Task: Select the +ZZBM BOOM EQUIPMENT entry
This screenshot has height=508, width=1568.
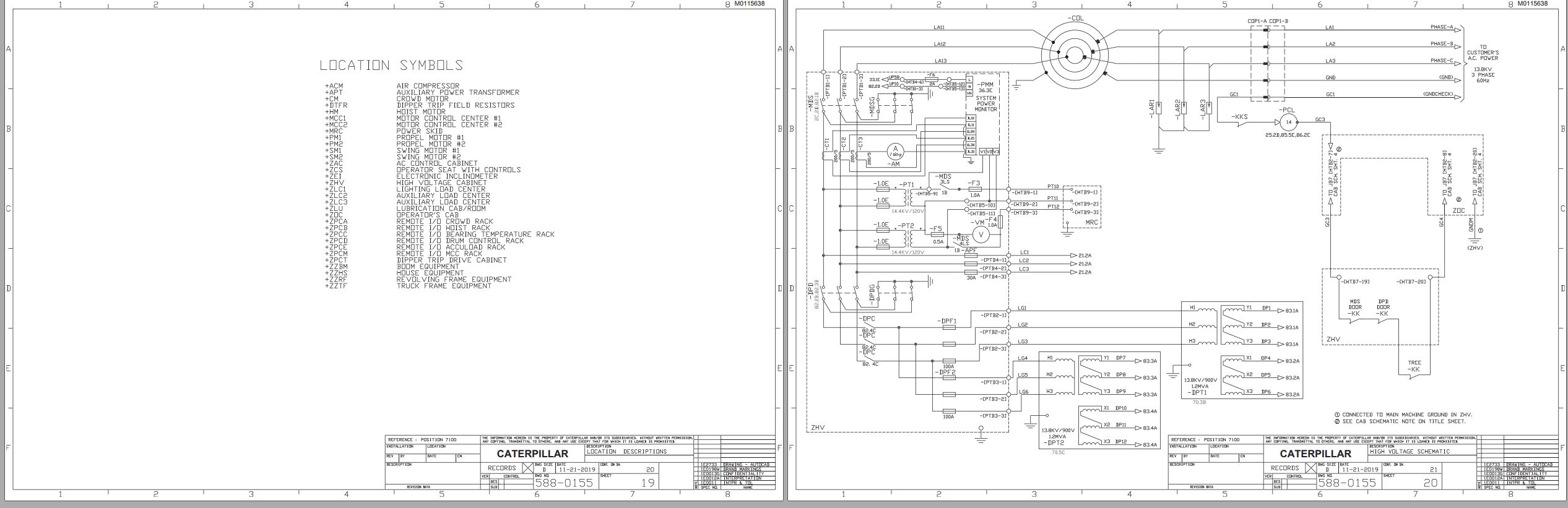Action: tap(392, 267)
